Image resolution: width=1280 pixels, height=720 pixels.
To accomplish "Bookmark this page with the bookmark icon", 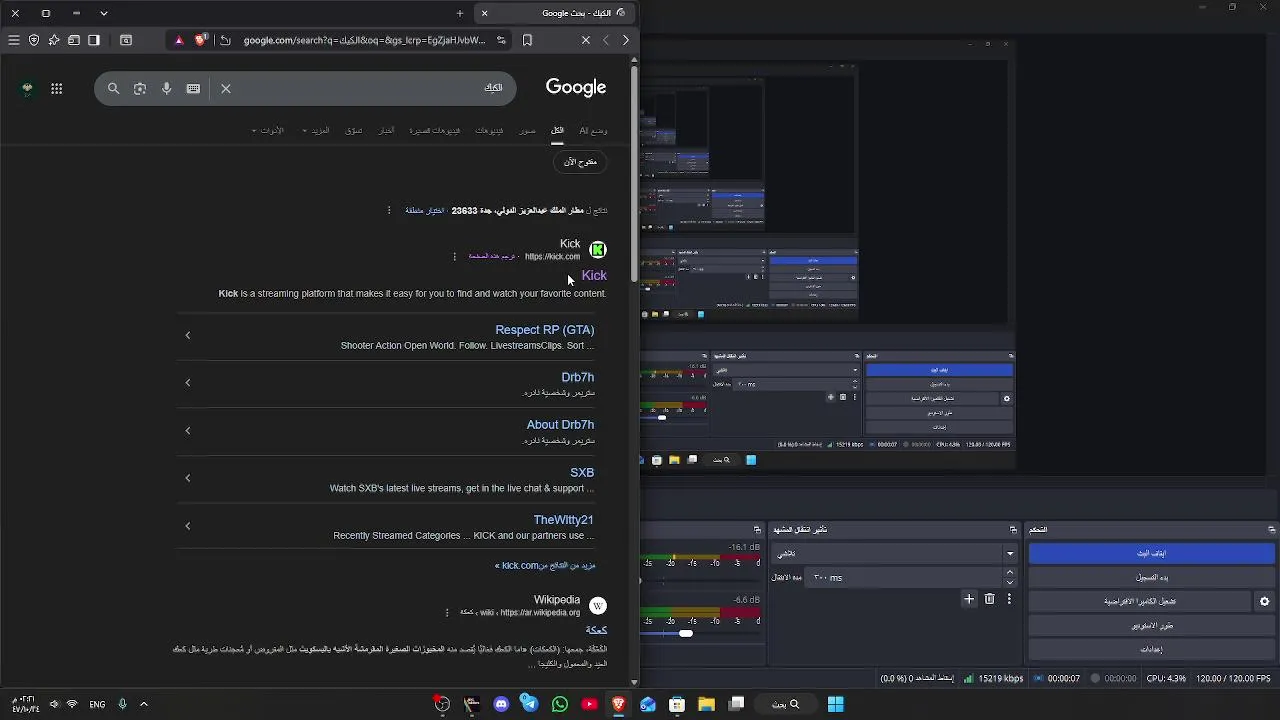I will (x=527, y=40).
